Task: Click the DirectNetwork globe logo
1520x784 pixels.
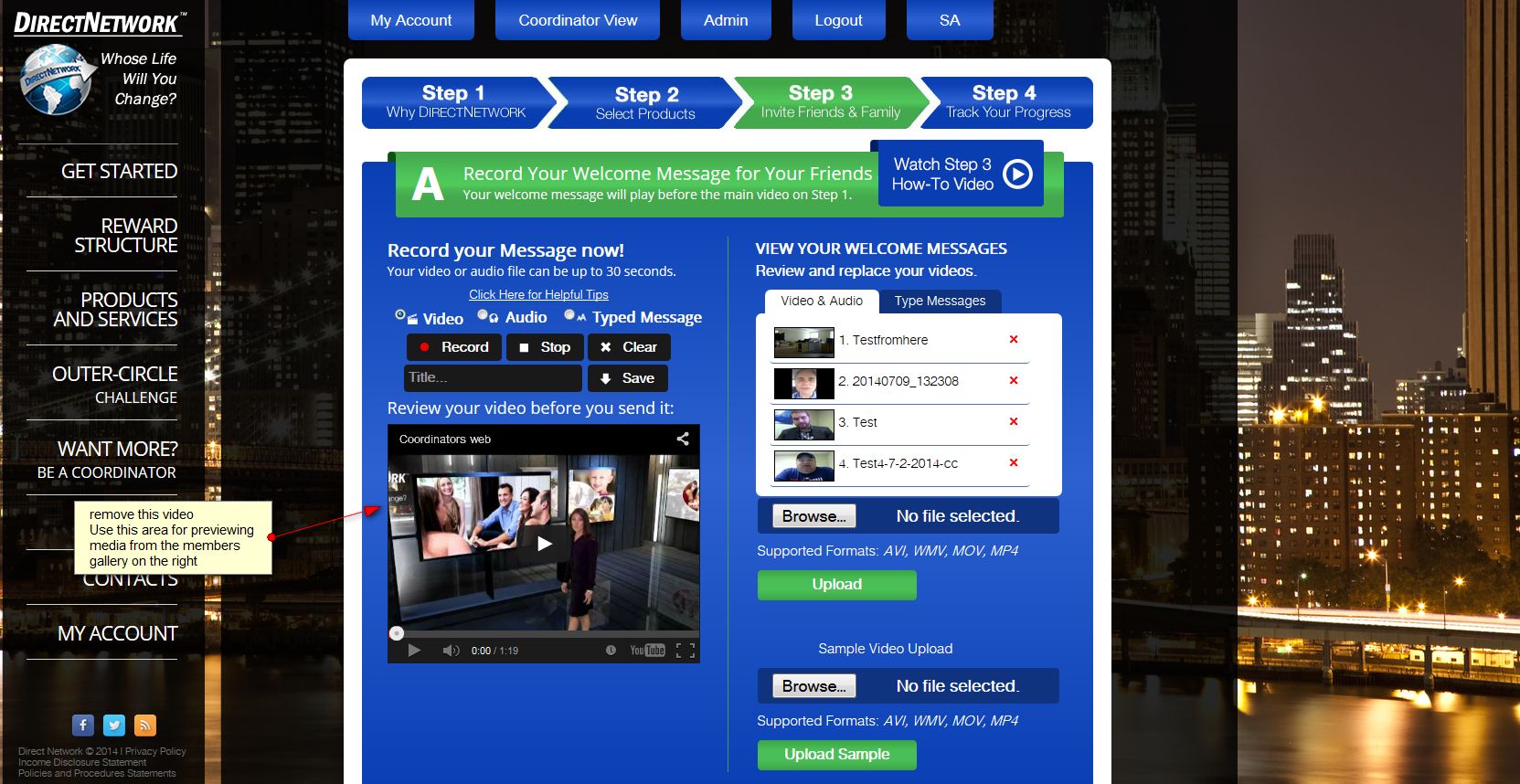Action: tap(57, 79)
